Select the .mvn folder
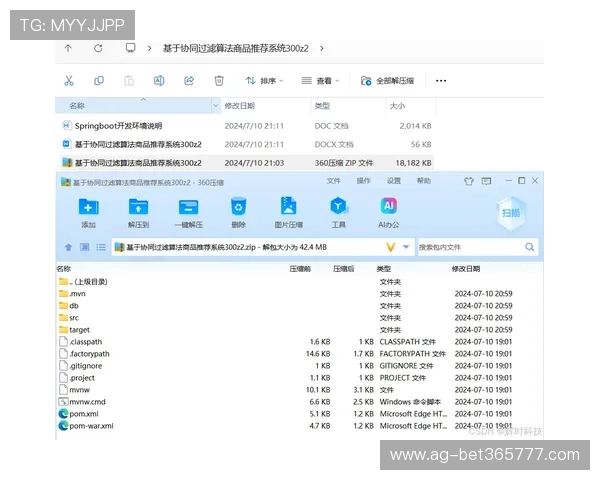Screen dimensions: 600x480 coord(72,294)
